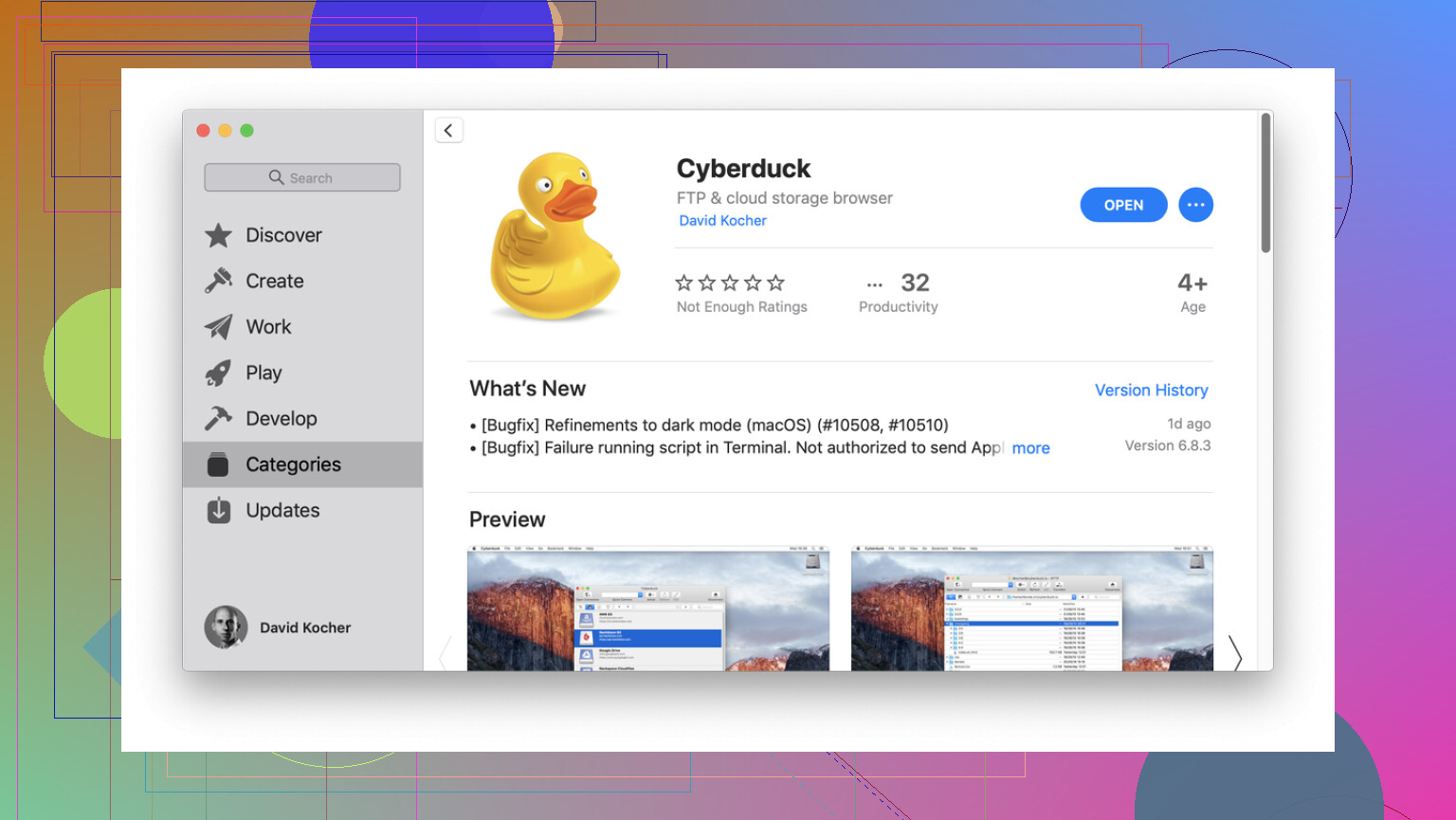The image size is (1456, 820).
Task: Open the second preview screenshot thumbnail
Action: pos(1032,609)
